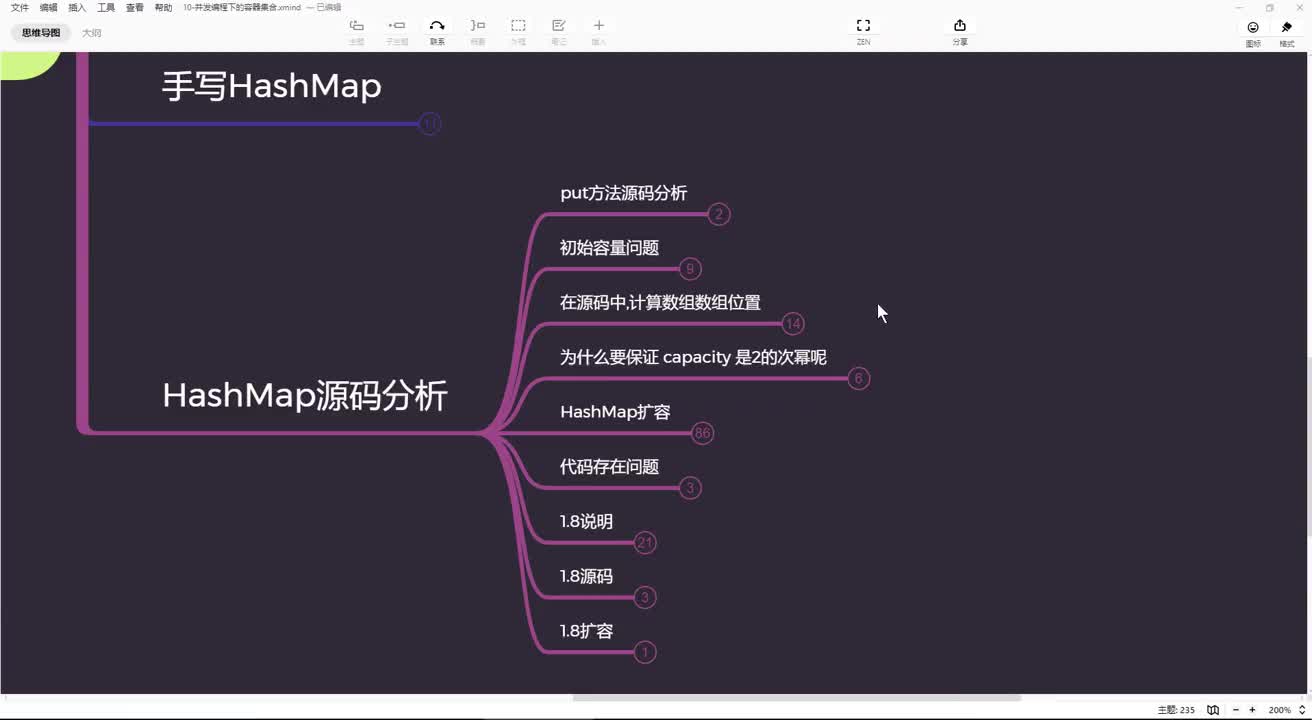Select the 1.8说明 subtopic

tap(586, 522)
